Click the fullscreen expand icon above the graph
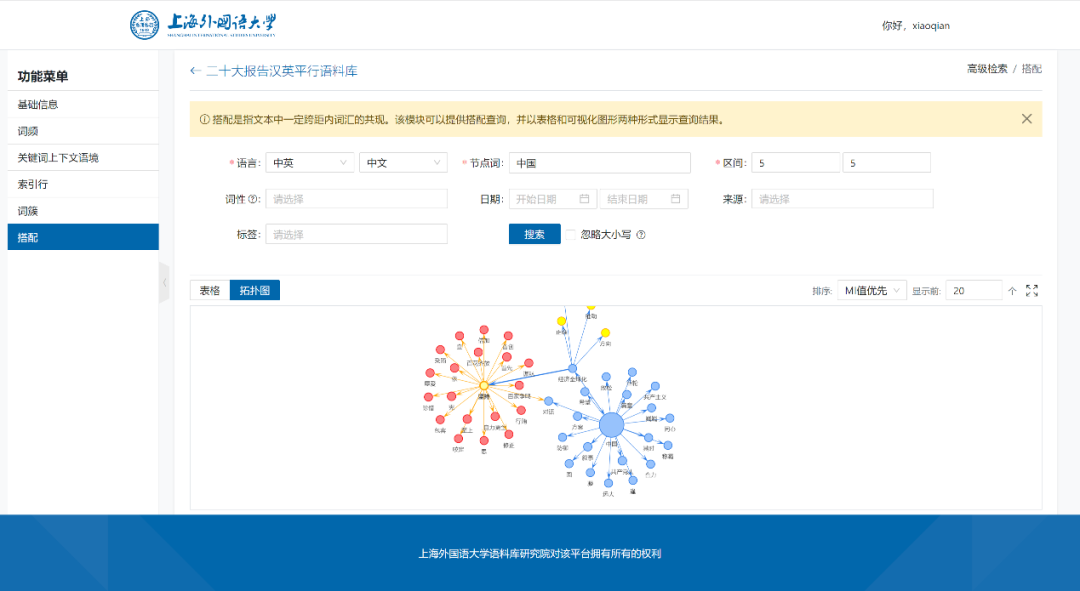Image resolution: width=1080 pixels, height=591 pixels. (x=1032, y=289)
